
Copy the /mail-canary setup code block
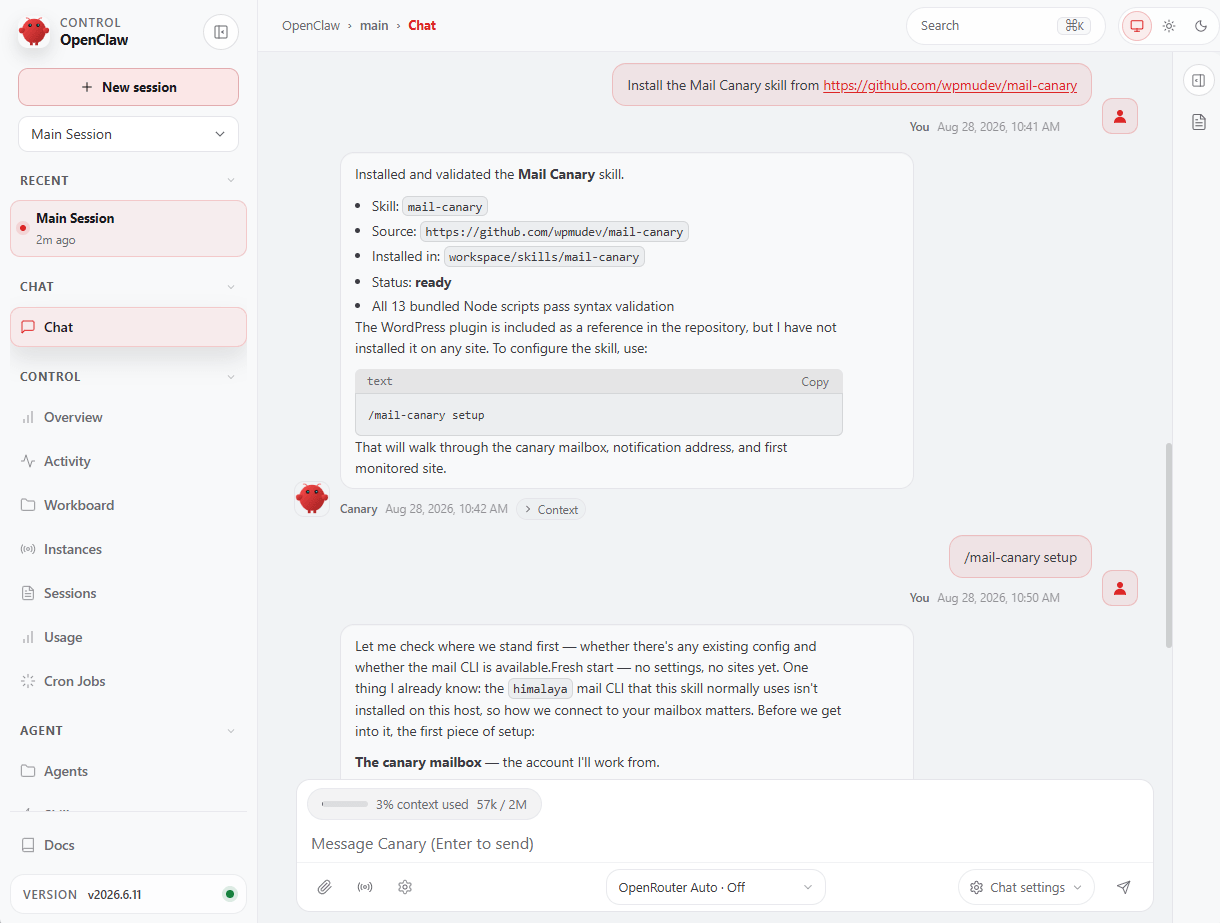(x=814, y=382)
